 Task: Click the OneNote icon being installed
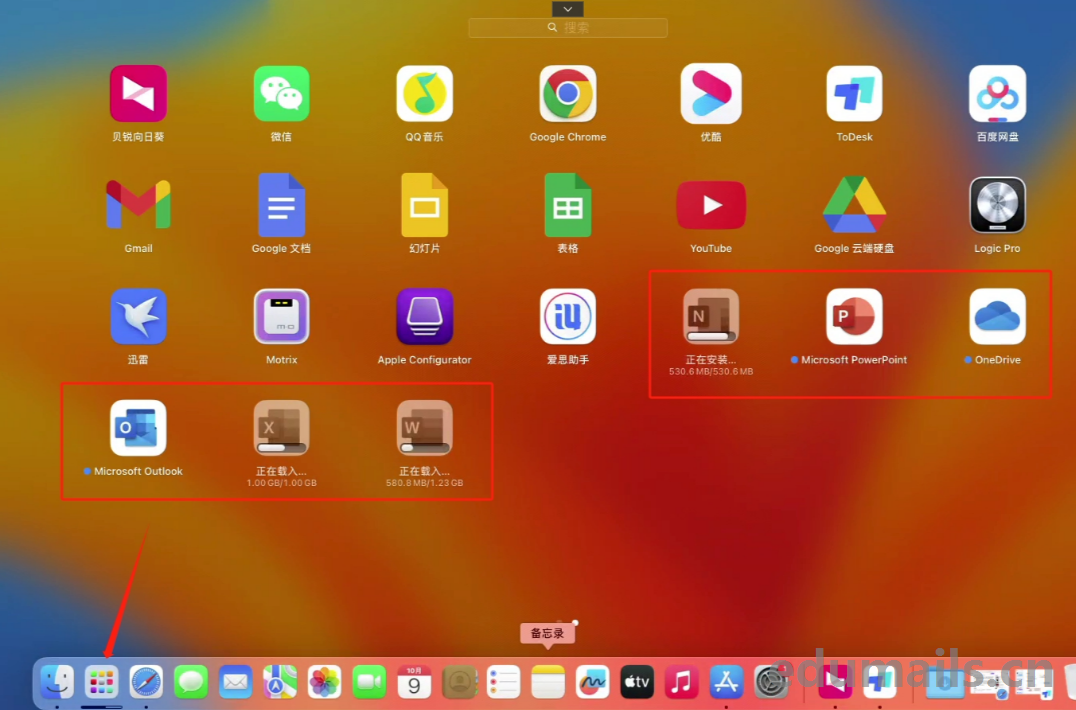pos(710,317)
